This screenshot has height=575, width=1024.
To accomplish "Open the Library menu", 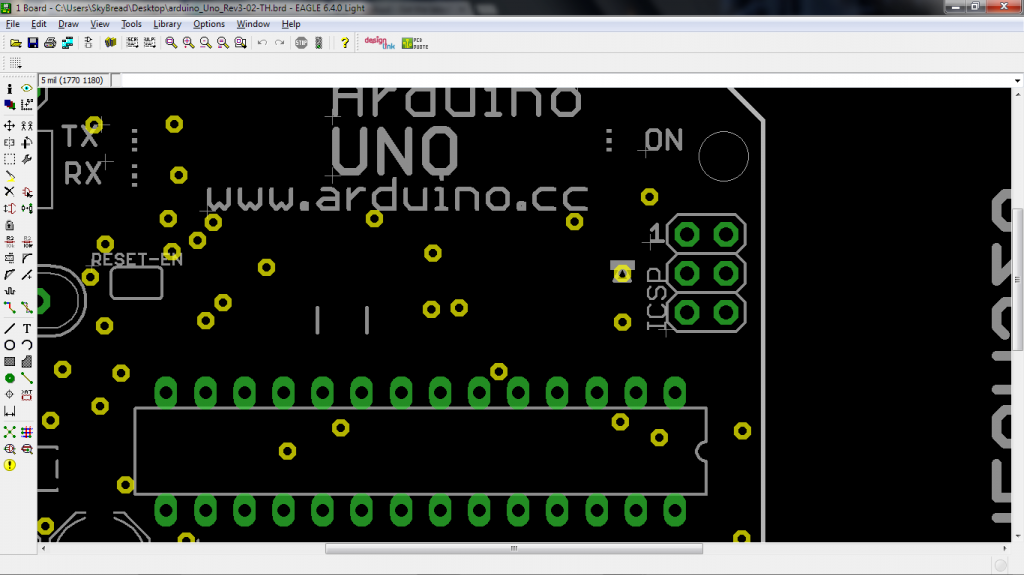I will 167,24.
